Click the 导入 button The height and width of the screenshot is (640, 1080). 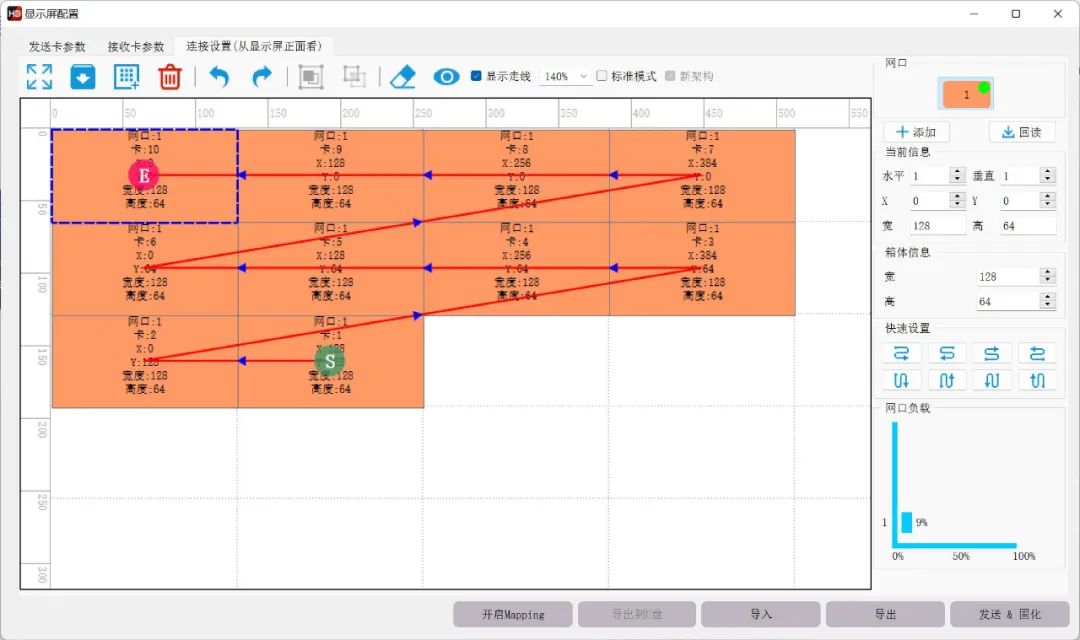761,615
